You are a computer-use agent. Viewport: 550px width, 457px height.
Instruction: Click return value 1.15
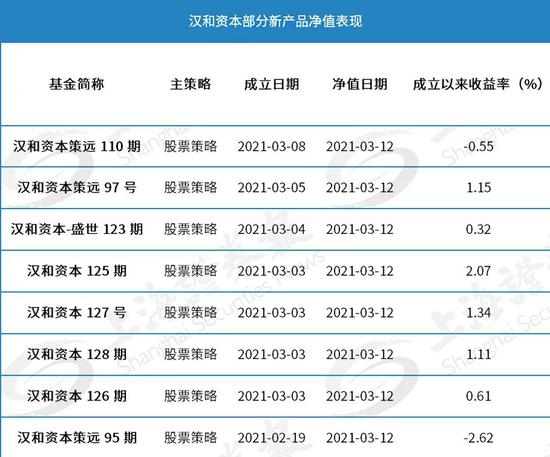tap(478, 188)
